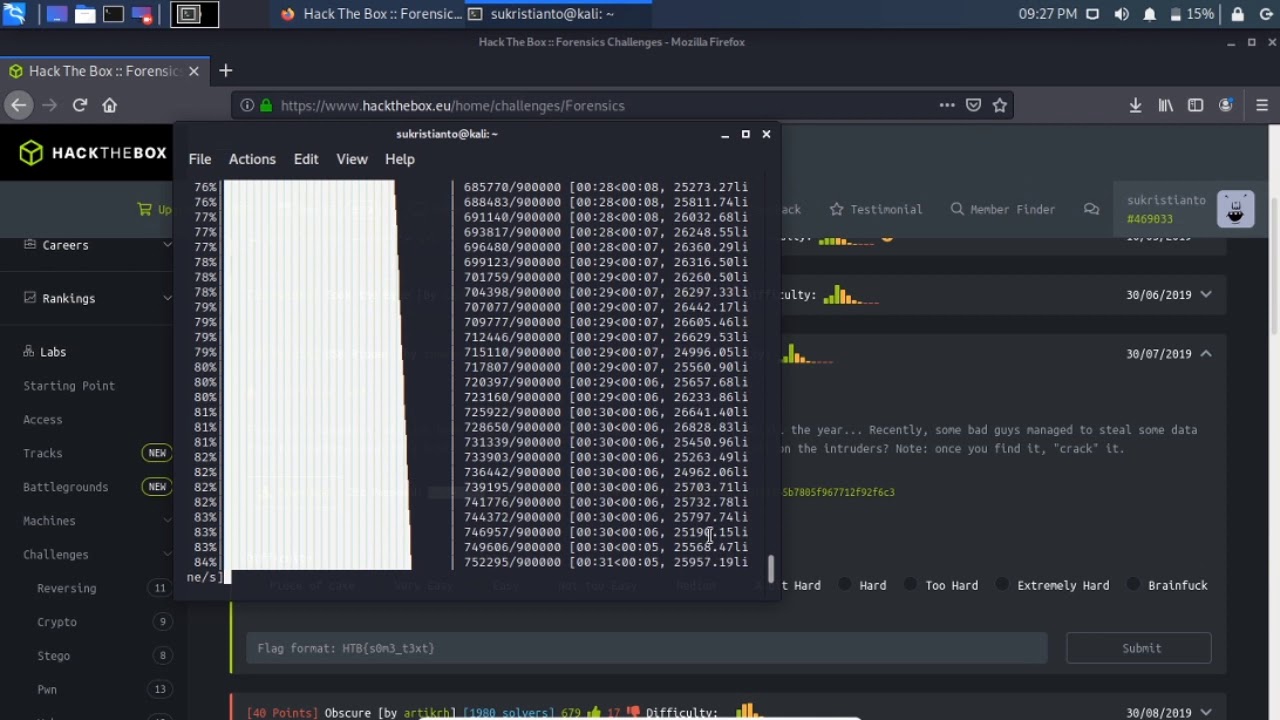The width and height of the screenshot is (1280, 720).
Task: Open notifications bell in the top panel
Action: pyautogui.click(x=1150, y=14)
